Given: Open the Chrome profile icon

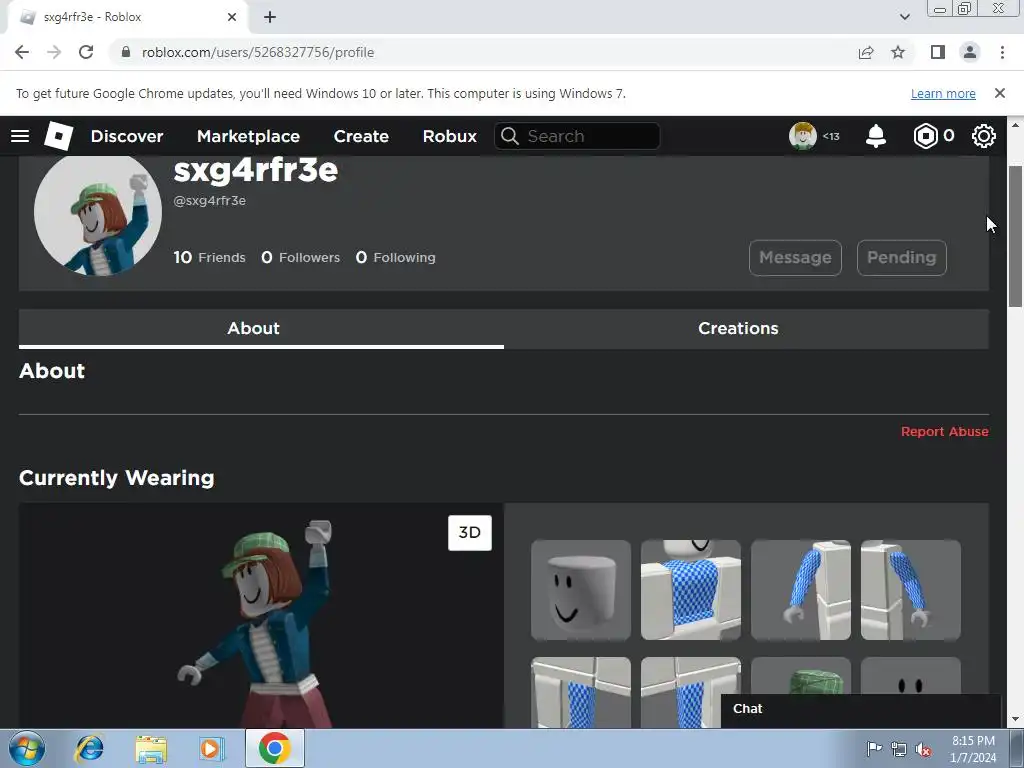Looking at the screenshot, I should (970, 52).
